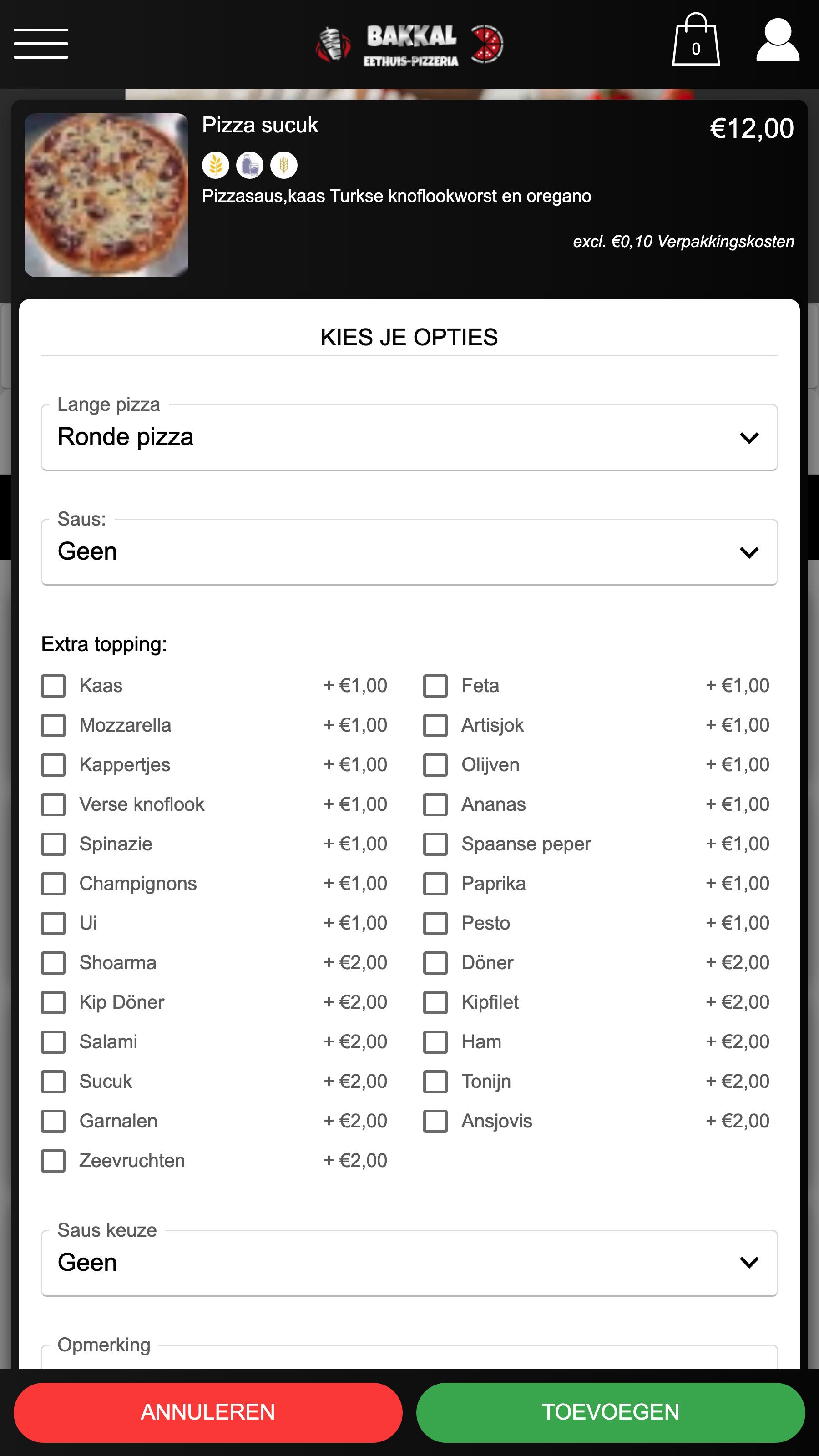This screenshot has height=1456, width=819.
Task: Check the Paprika topping
Action: pos(435,884)
